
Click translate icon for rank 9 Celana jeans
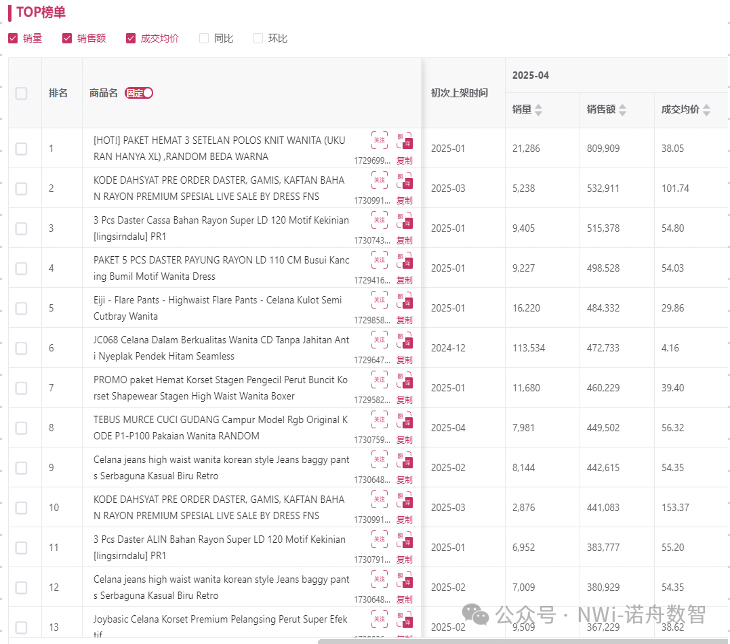click(x=403, y=459)
